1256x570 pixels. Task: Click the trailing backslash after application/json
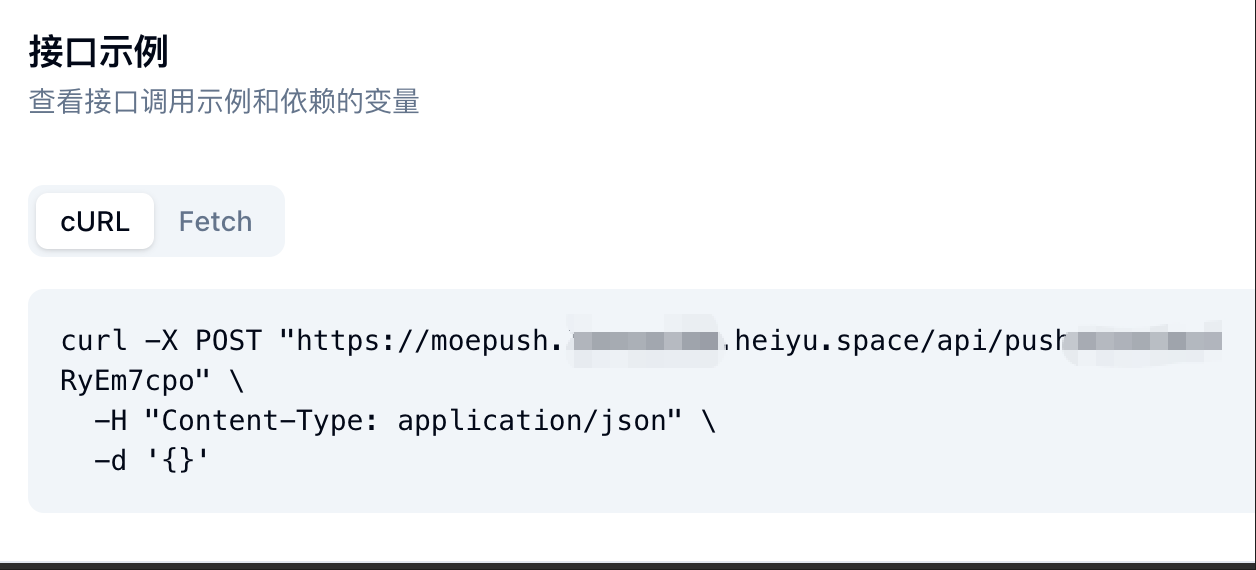pos(708,421)
